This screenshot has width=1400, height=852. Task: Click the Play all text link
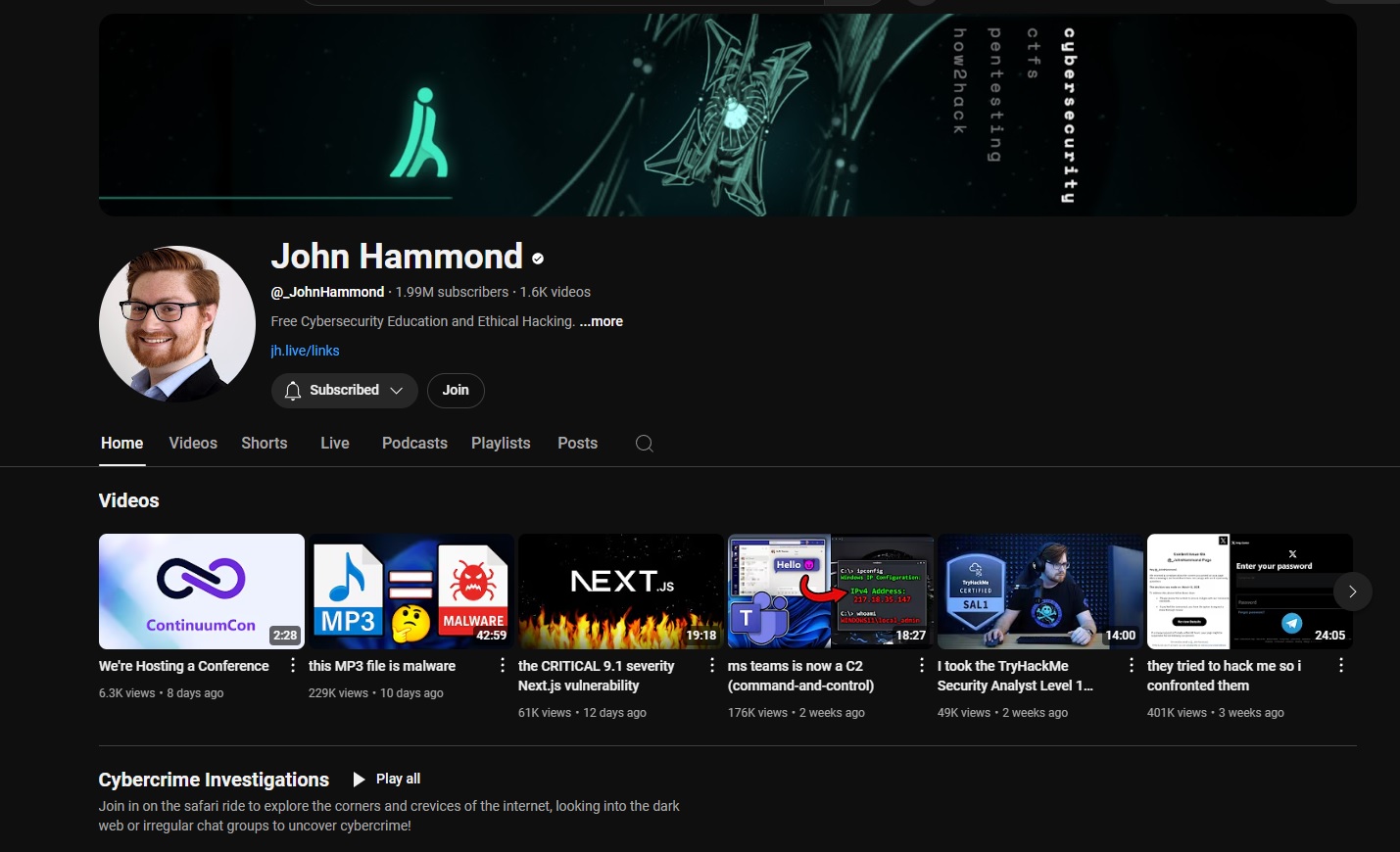(398, 779)
